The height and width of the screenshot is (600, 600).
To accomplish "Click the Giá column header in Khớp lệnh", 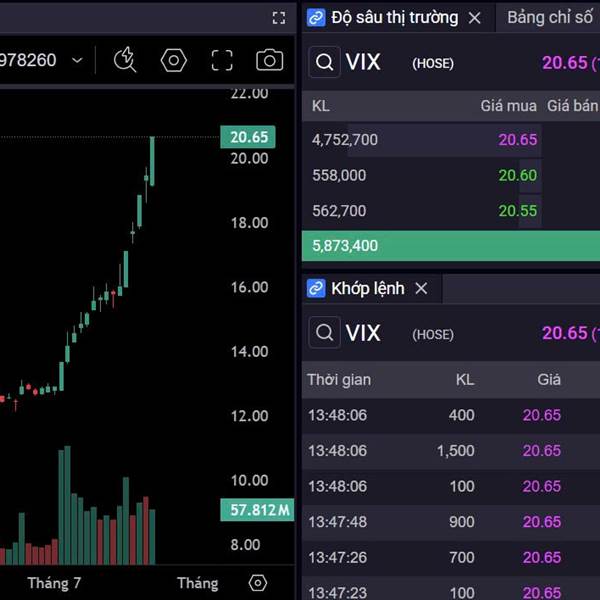I will click(x=549, y=380).
